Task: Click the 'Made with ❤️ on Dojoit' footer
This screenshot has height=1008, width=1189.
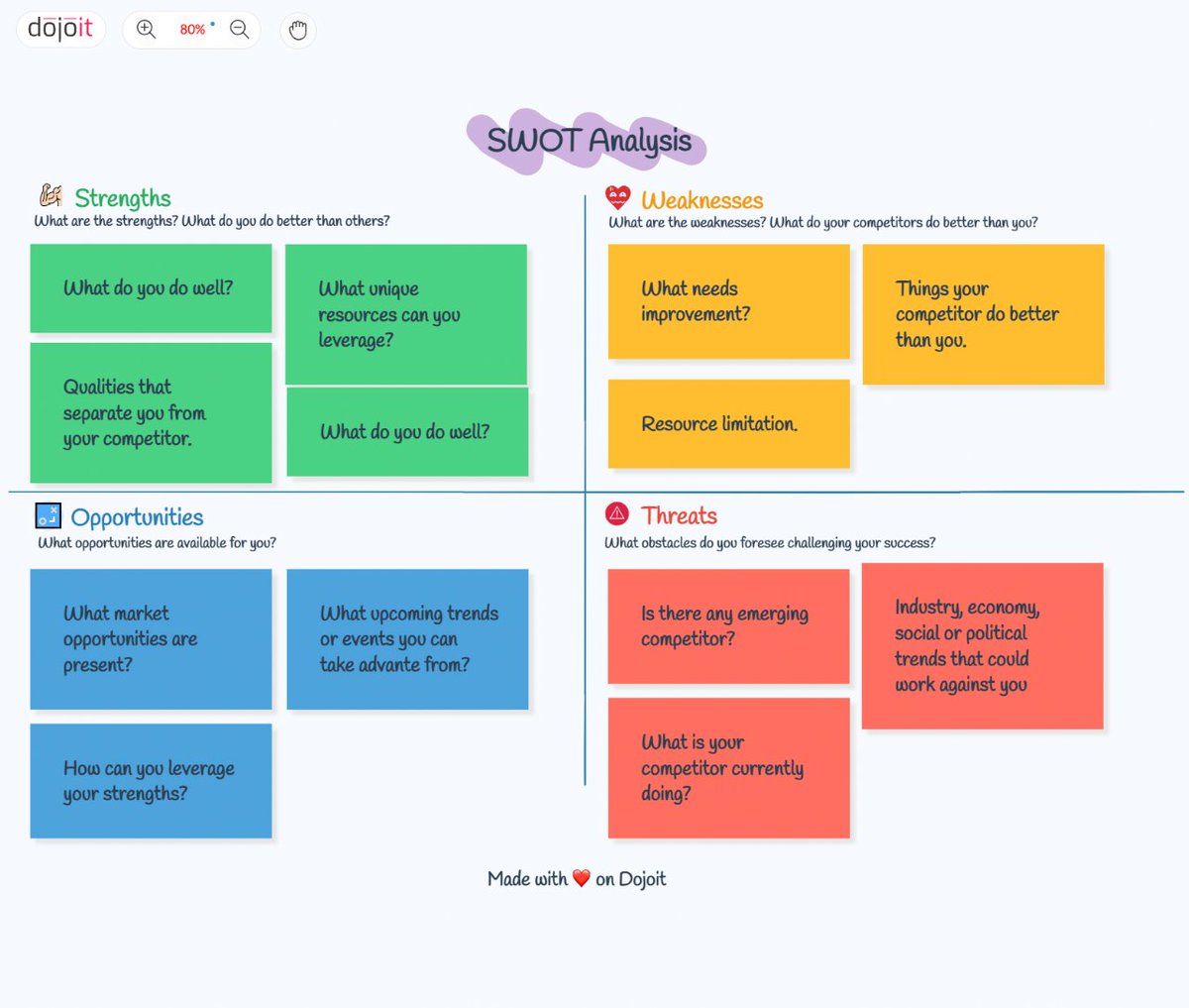Action: click(577, 879)
